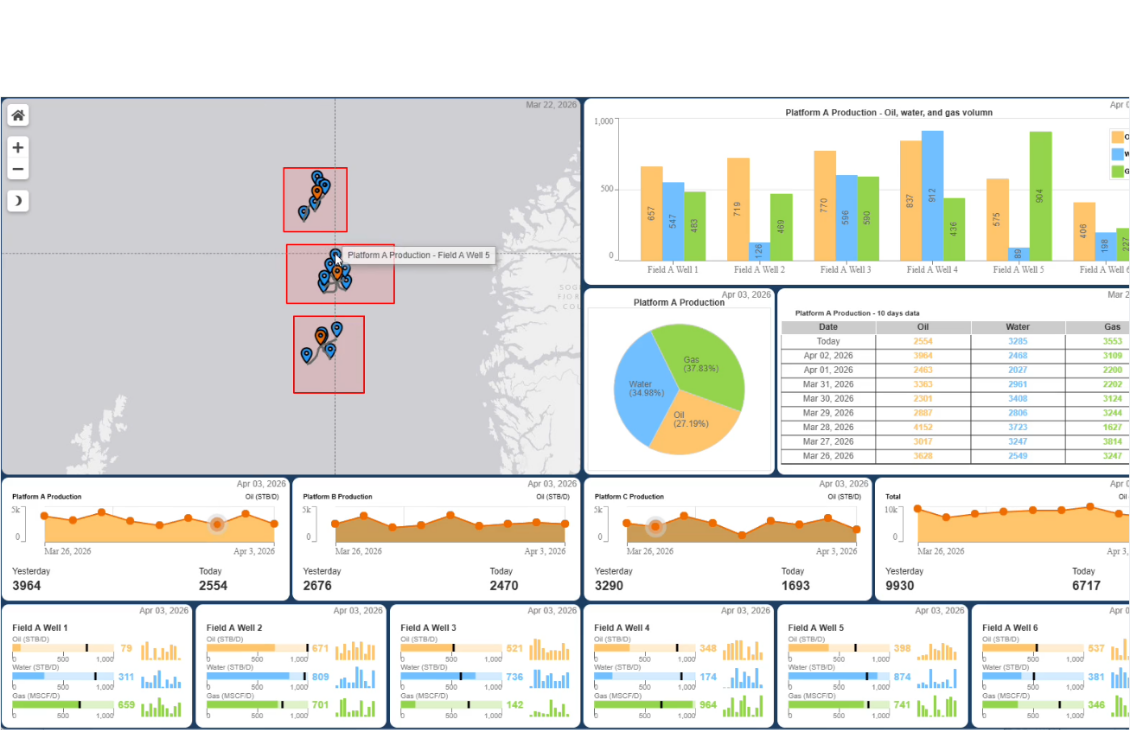Screen dimensions: 1130x730
Task: Click Field A Well 3 oil sparkline bars
Action: [x=549, y=649]
